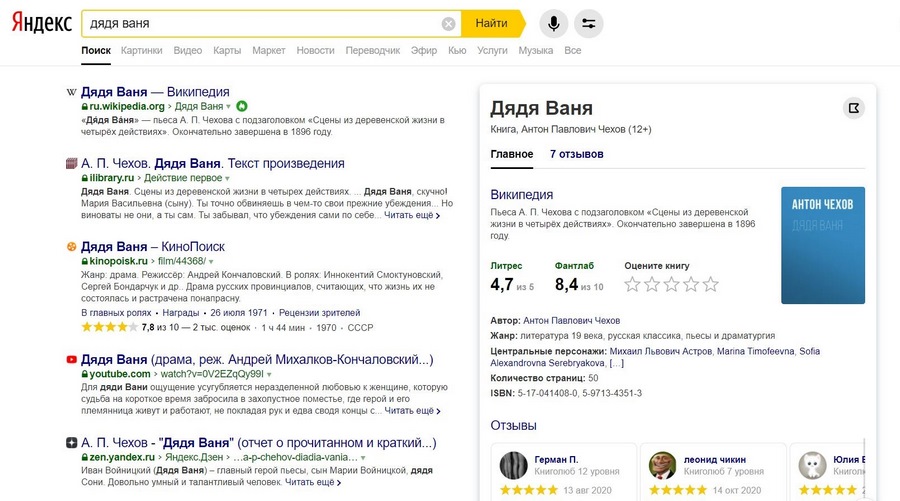The image size is (900, 501).
Task: Switch to the Картинки tab
Action: click(x=141, y=51)
